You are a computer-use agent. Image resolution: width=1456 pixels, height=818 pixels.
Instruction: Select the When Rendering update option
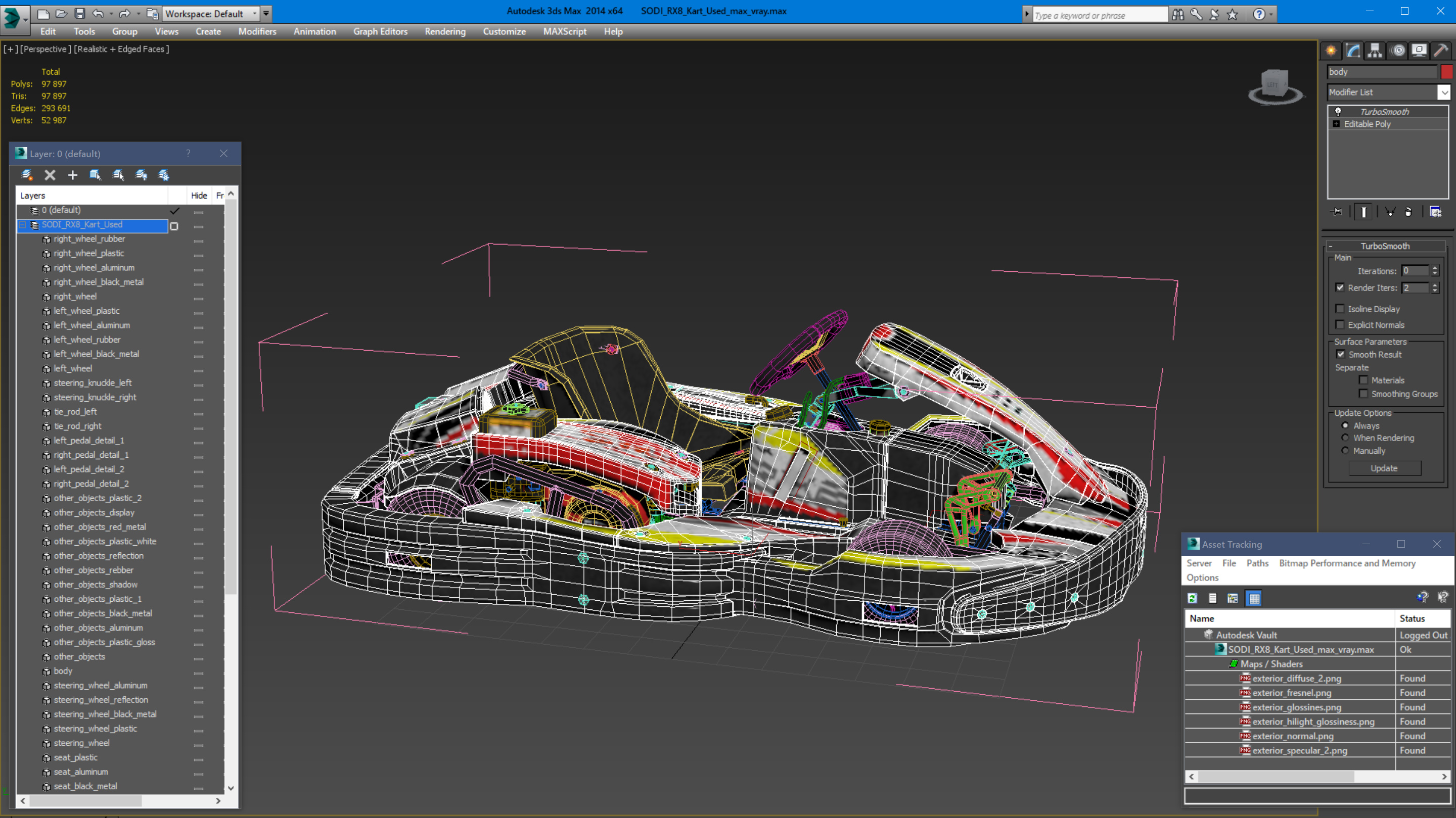tap(1345, 438)
